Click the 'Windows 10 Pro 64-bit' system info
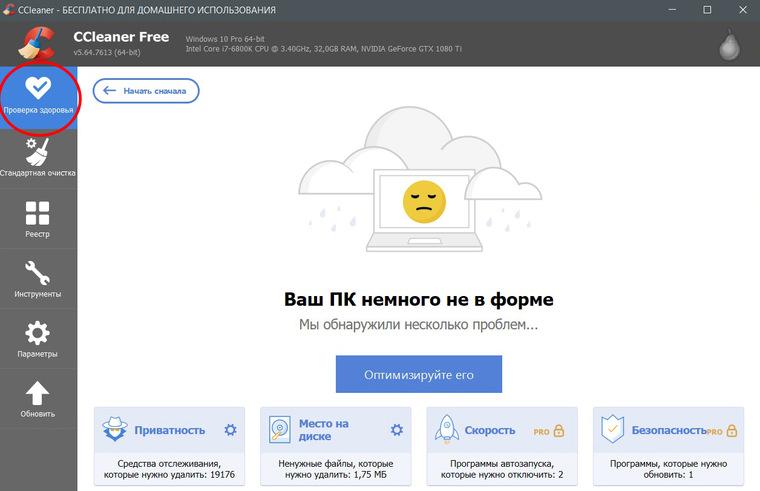This screenshot has width=760, height=491. (x=225, y=39)
